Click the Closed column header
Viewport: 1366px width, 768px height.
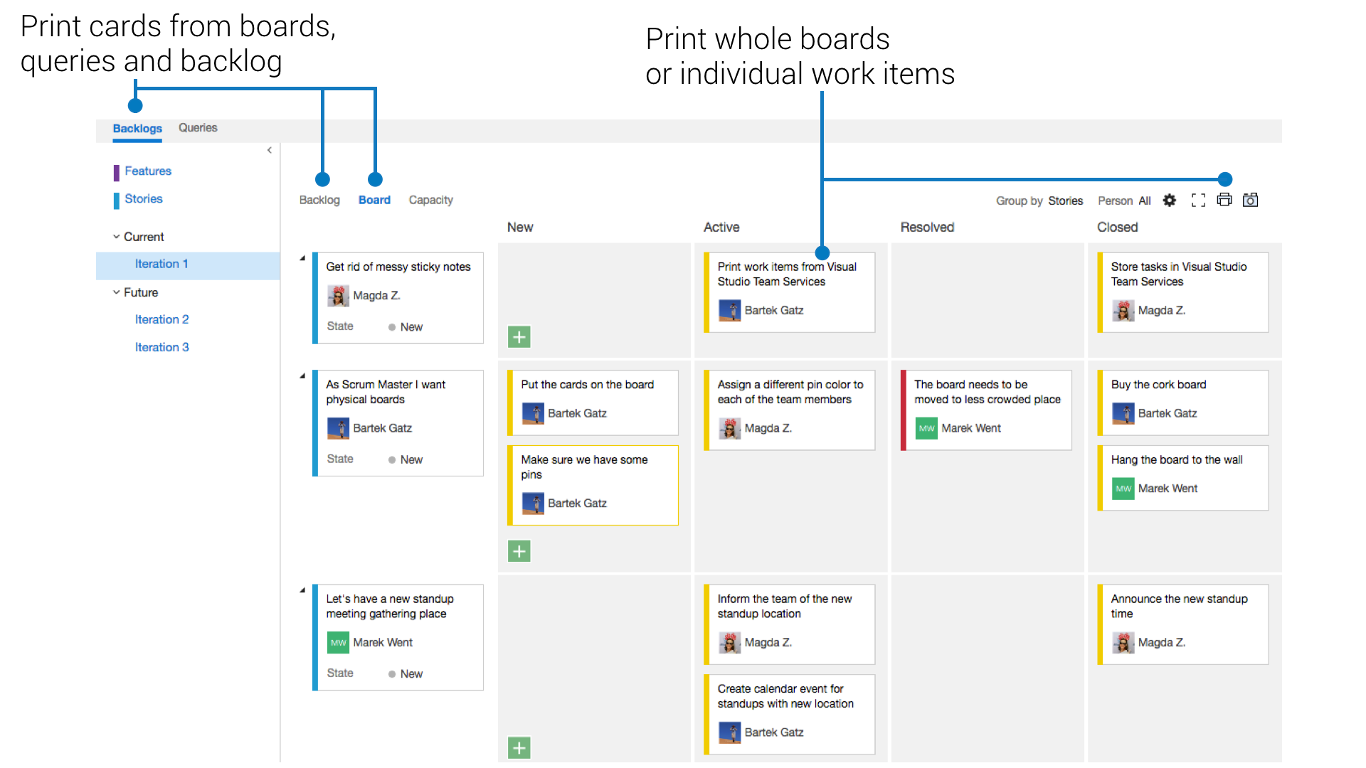pyautogui.click(x=1117, y=227)
